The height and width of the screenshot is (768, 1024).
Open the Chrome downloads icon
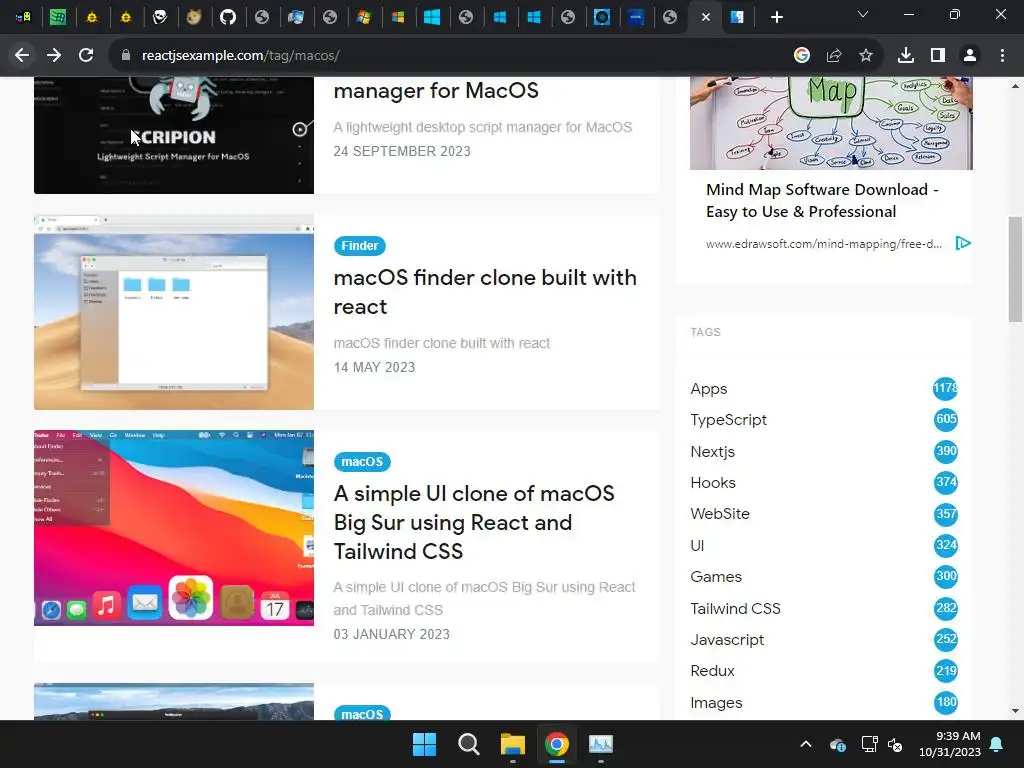pos(906,56)
